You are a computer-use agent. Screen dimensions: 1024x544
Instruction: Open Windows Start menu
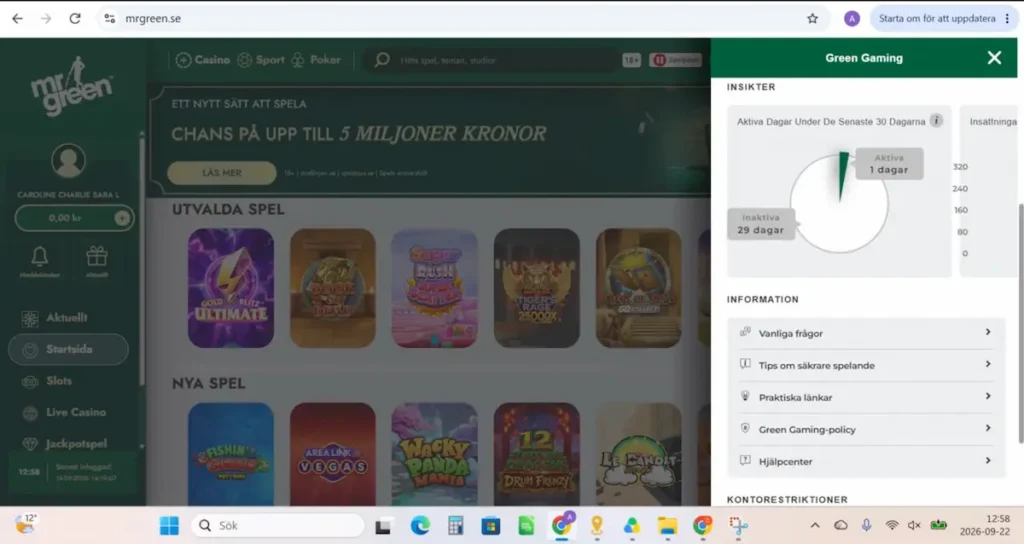[x=169, y=526]
